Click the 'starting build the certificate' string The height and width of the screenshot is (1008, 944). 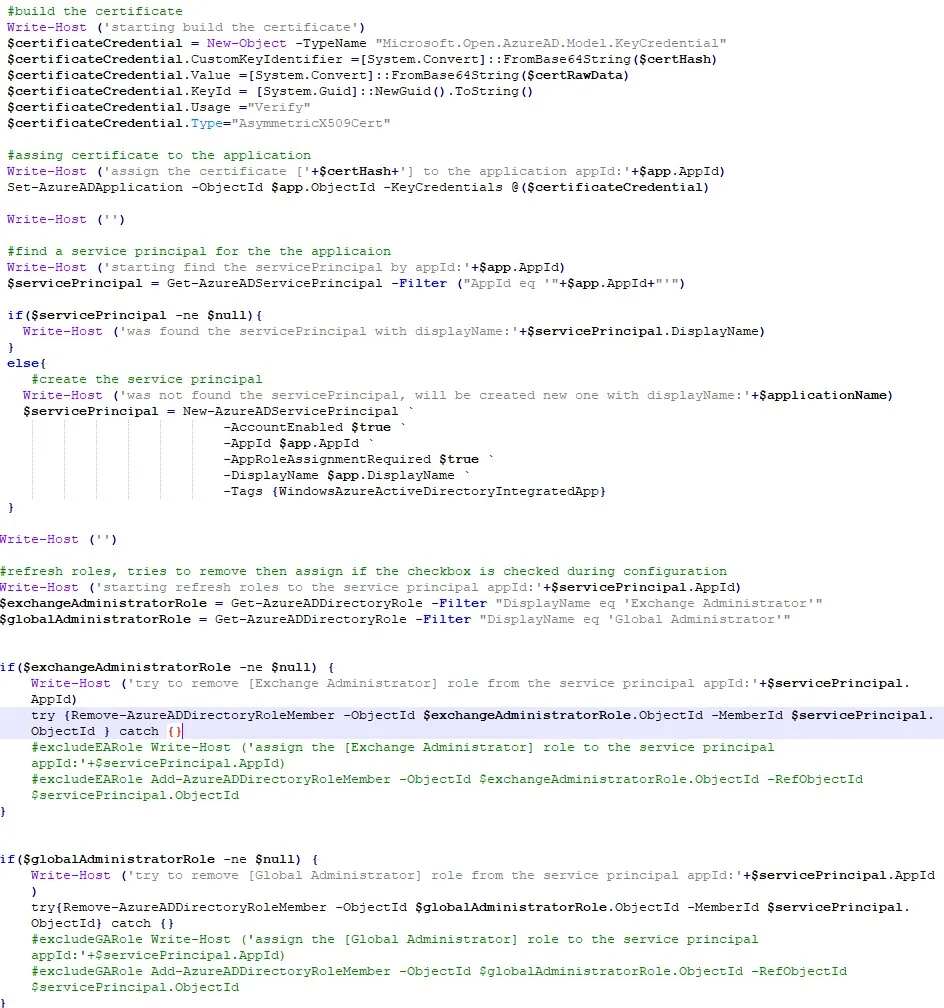tap(231, 27)
